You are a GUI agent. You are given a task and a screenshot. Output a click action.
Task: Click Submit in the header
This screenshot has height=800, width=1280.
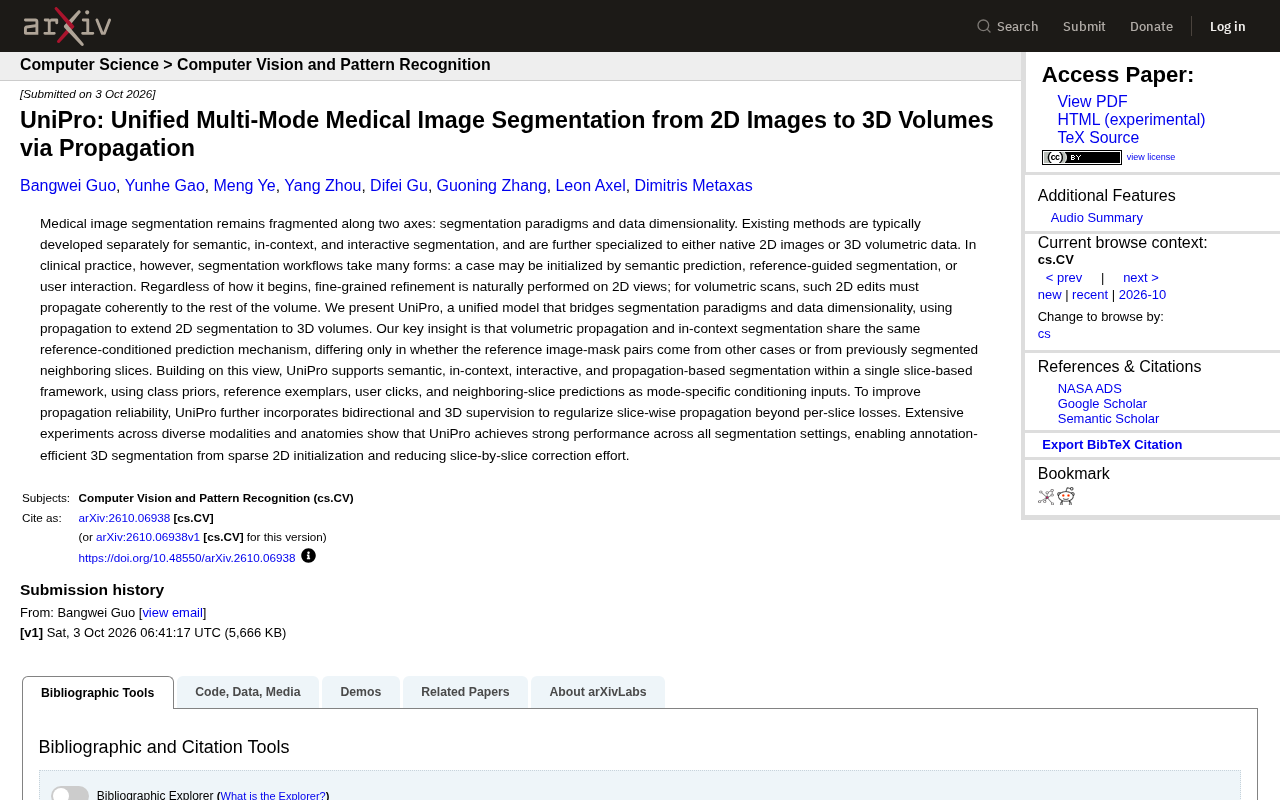1084,26
